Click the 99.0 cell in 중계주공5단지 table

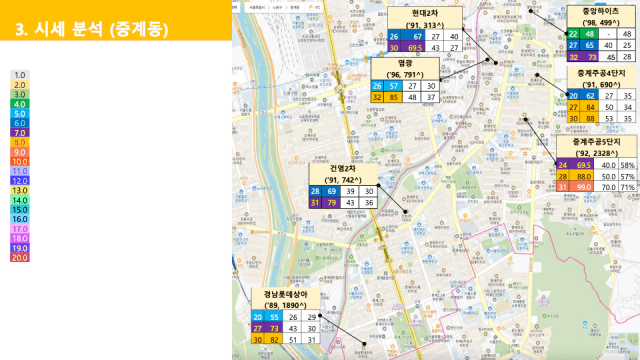pyautogui.click(x=581, y=187)
